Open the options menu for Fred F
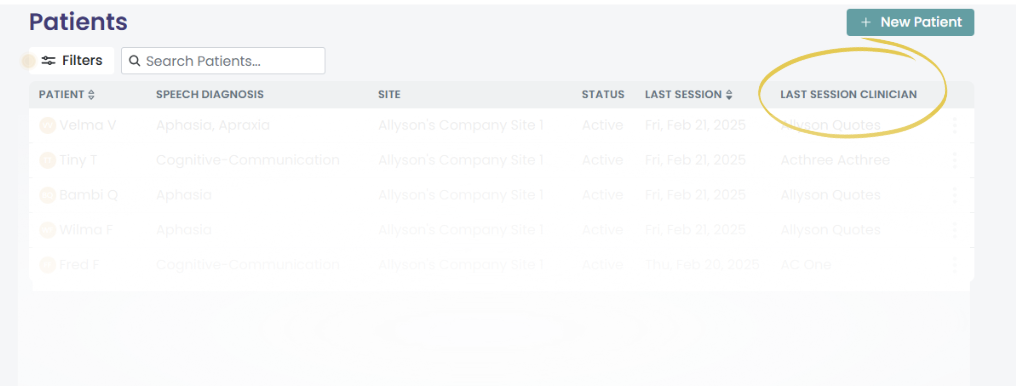The image size is (1016, 386). coord(954,265)
